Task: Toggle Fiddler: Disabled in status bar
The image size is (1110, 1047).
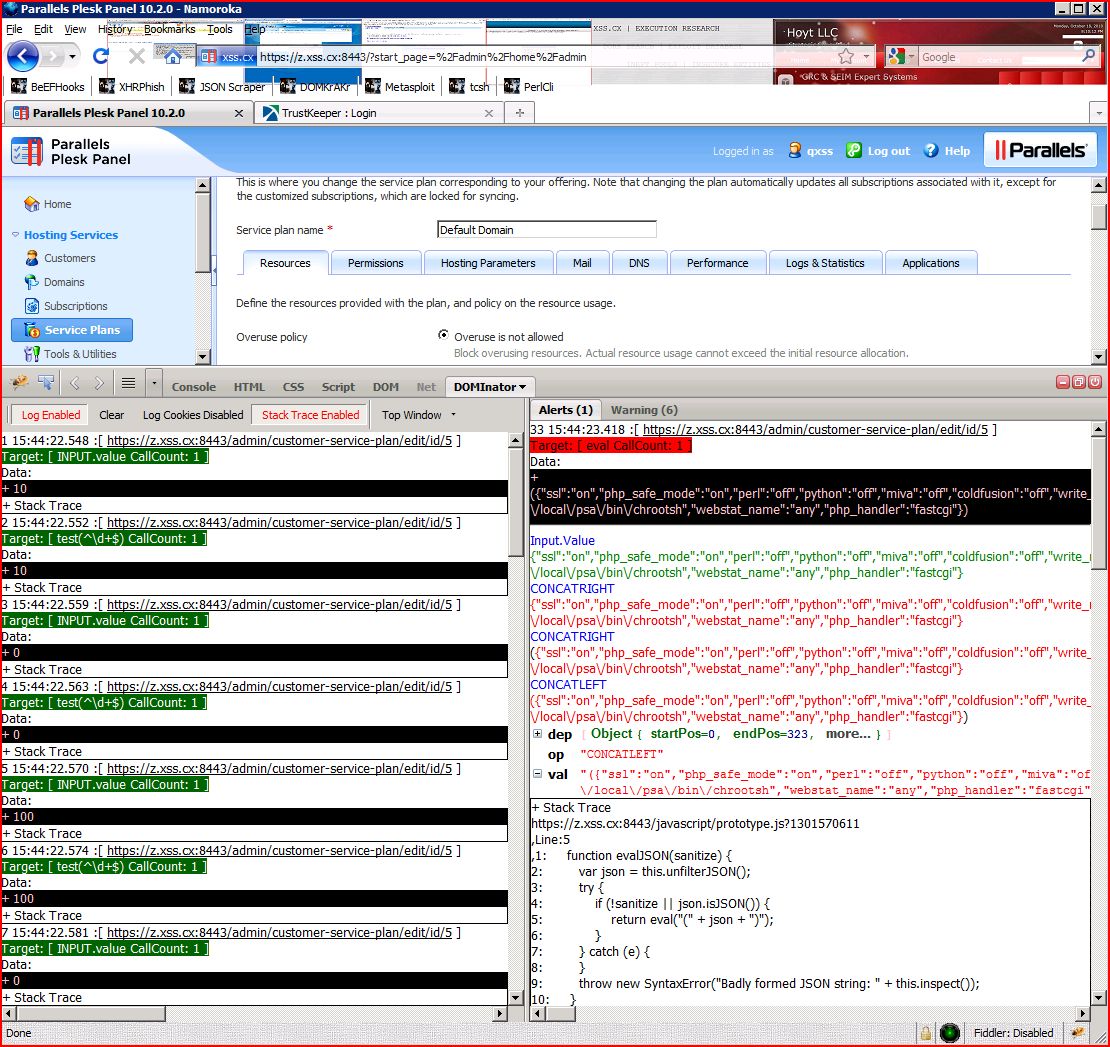Action: click(x=1013, y=1033)
